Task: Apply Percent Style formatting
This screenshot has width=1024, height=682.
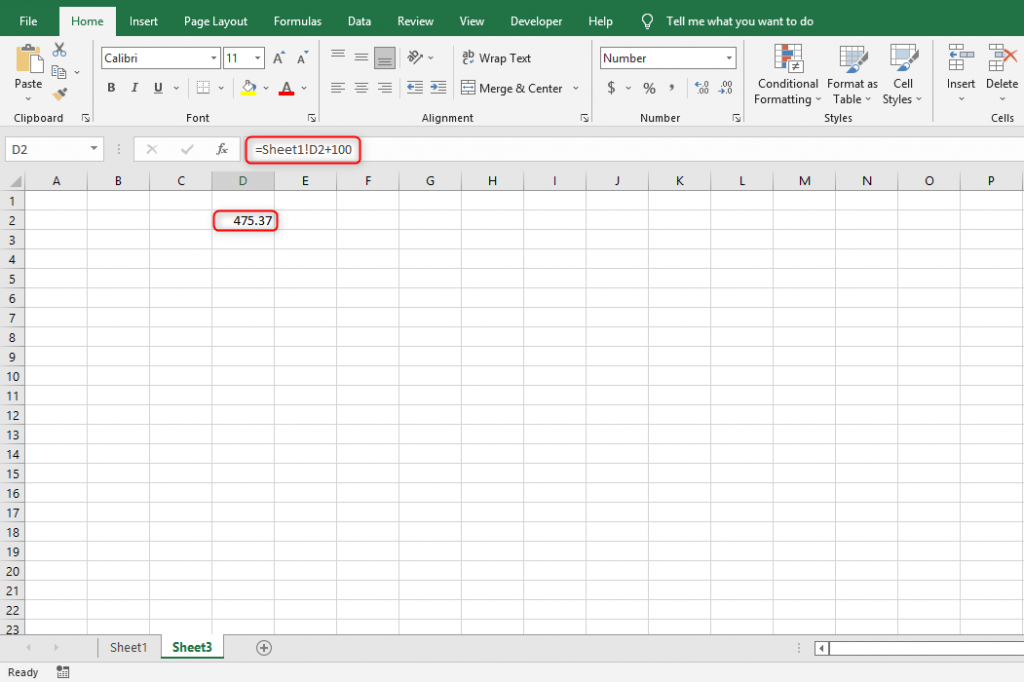Action: [648, 88]
